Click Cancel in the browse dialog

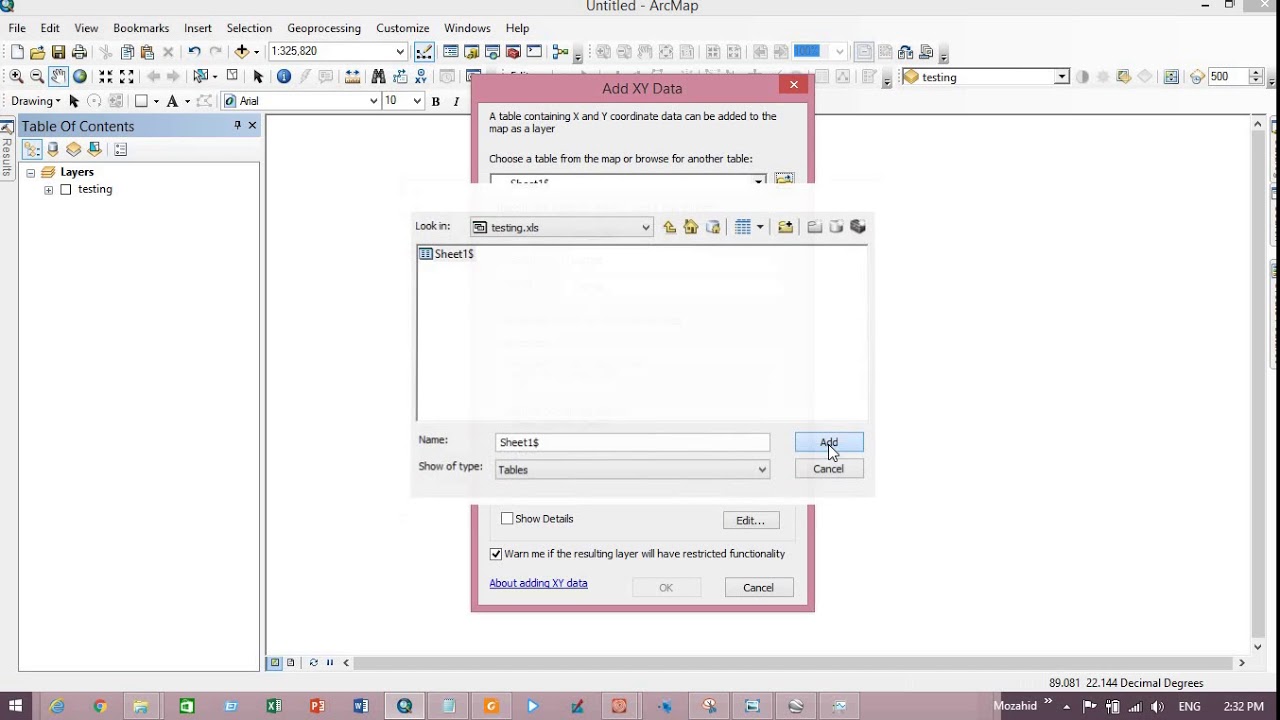829,469
